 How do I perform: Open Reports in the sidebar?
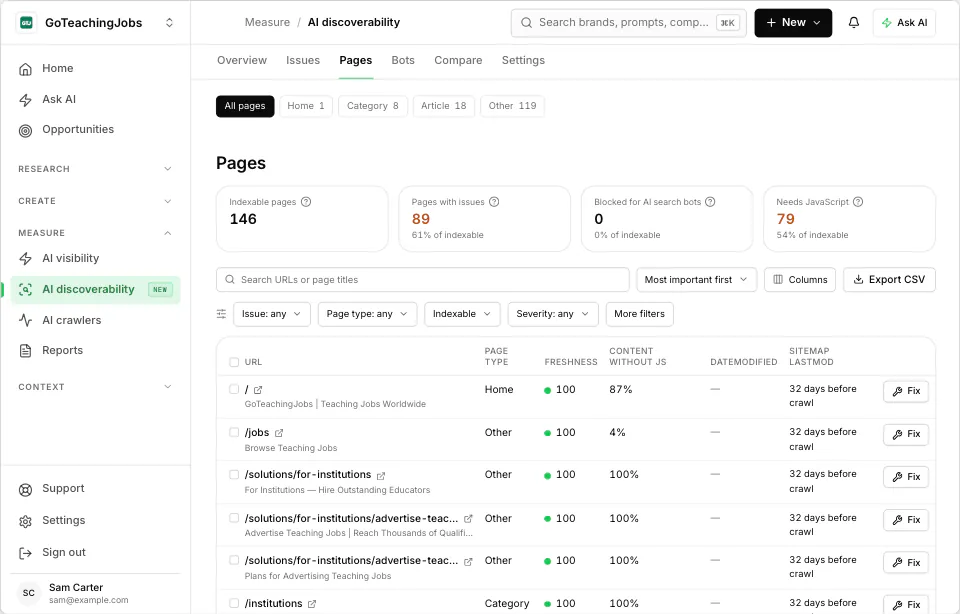(62, 351)
